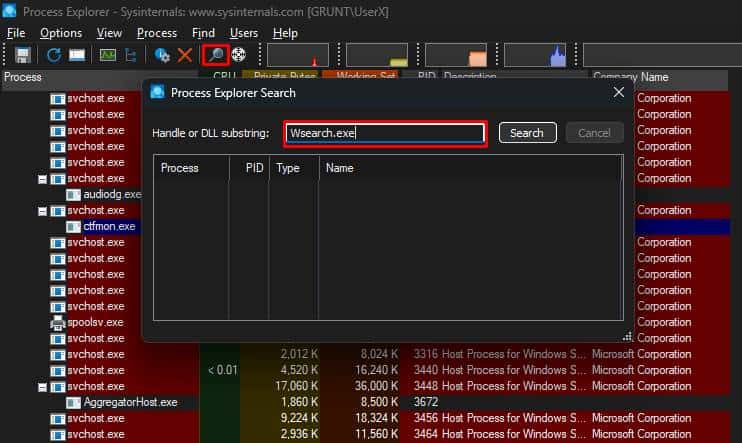Click the working set value 36,000 K

click(x=376, y=386)
